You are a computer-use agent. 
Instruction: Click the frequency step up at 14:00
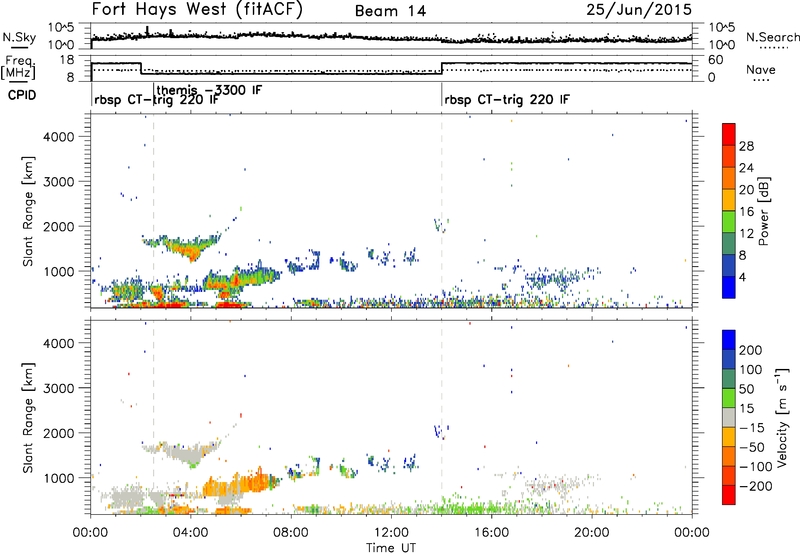click(442, 68)
